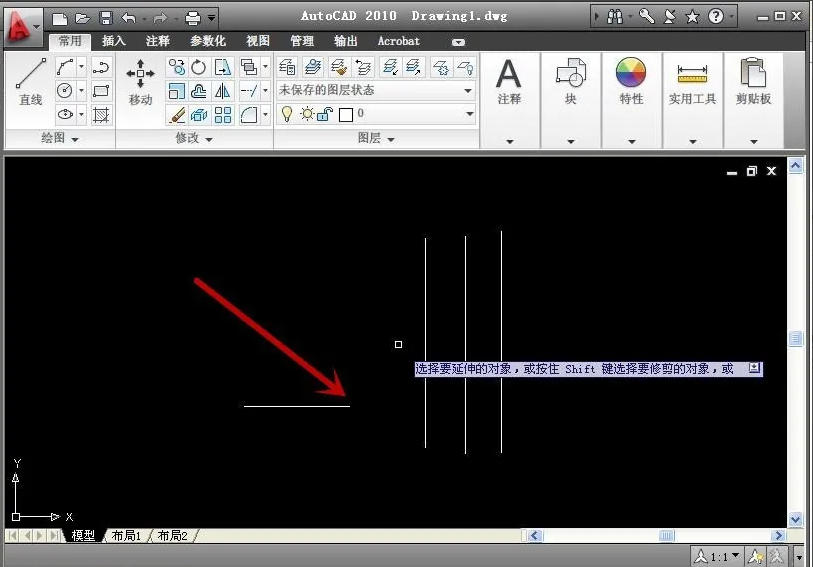The image size is (813, 567).
Task: Switch to the 插入 ribbon tab
Action: pyautogui.click(x=114, y=41)
